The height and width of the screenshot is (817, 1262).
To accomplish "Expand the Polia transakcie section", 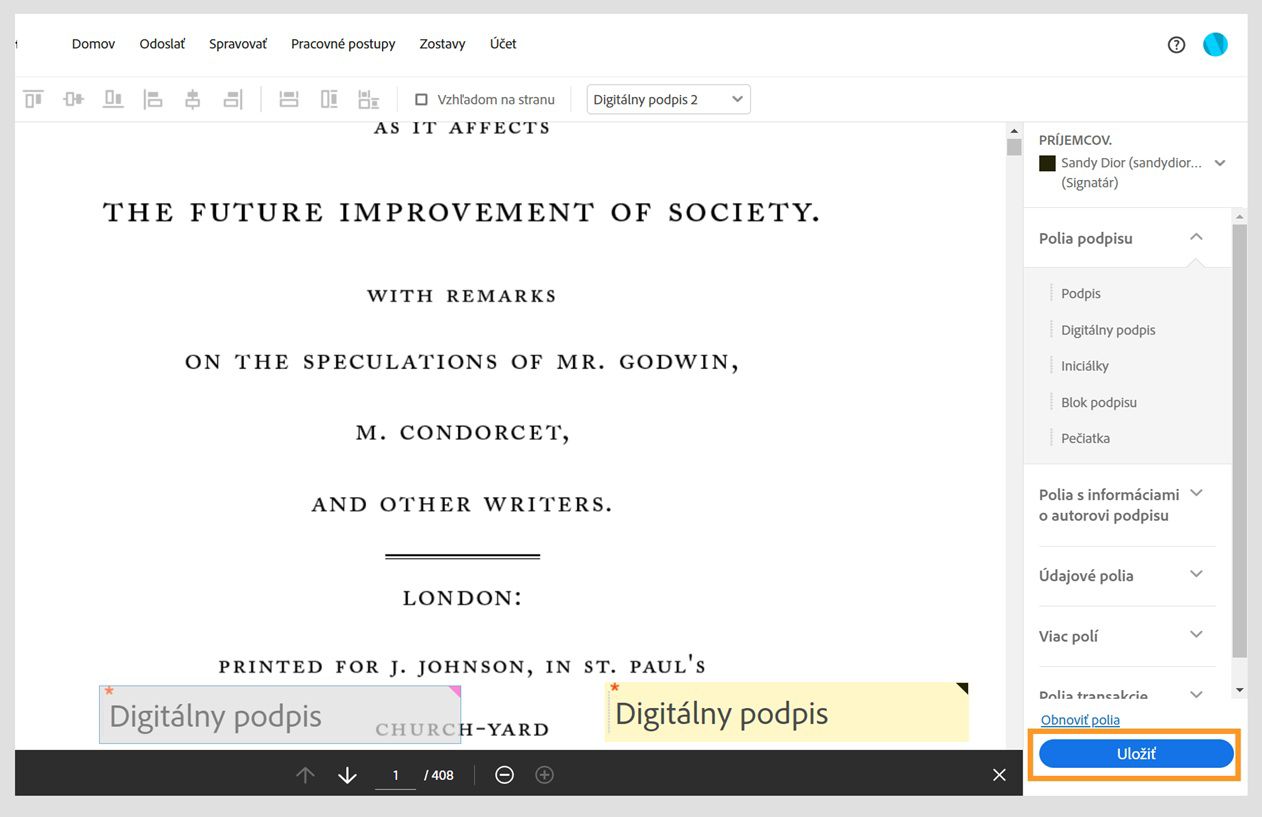I will (x=1197, y=693).
